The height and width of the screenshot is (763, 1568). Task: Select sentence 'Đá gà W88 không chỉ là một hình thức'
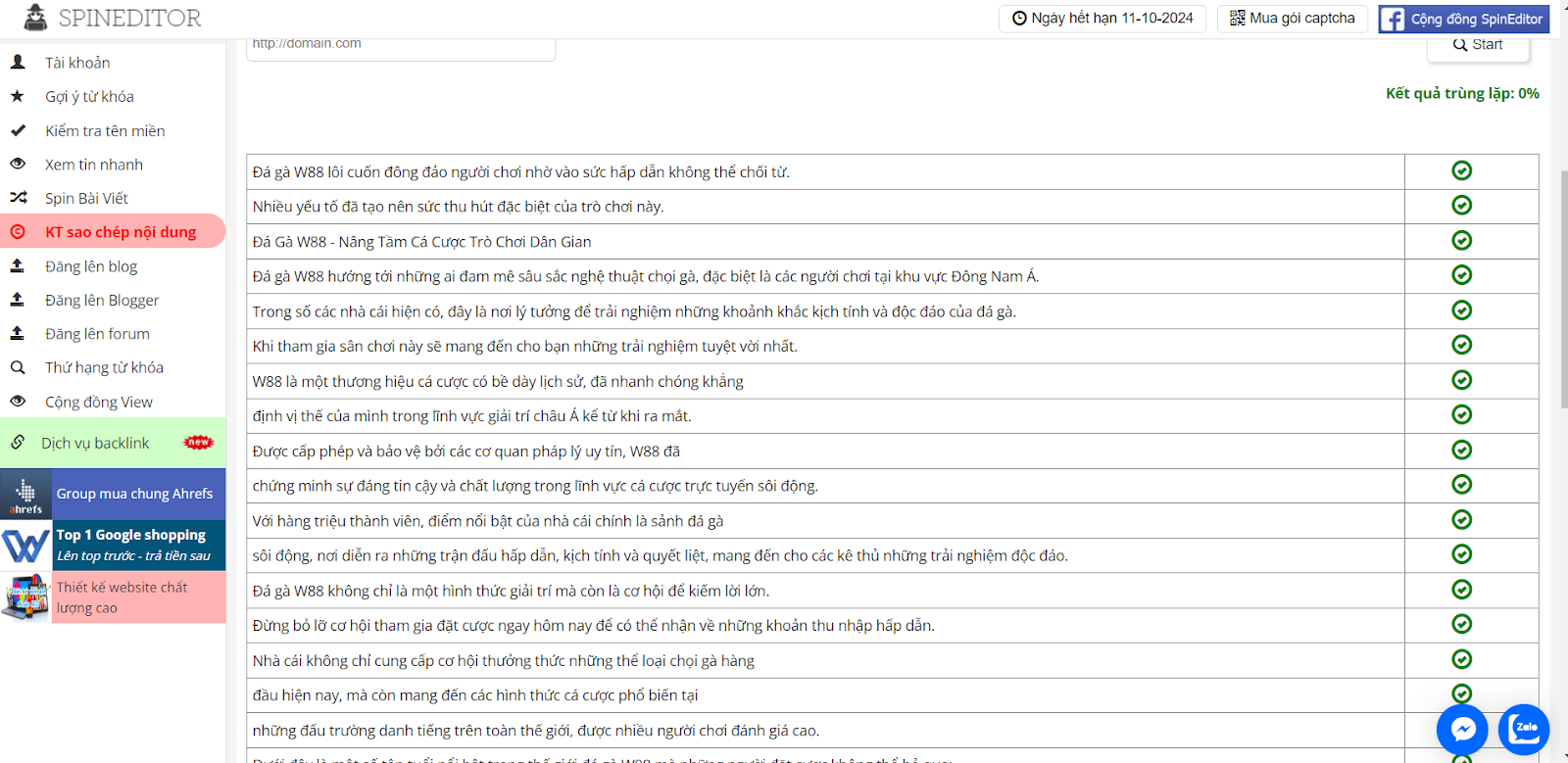tap(511, 591)
